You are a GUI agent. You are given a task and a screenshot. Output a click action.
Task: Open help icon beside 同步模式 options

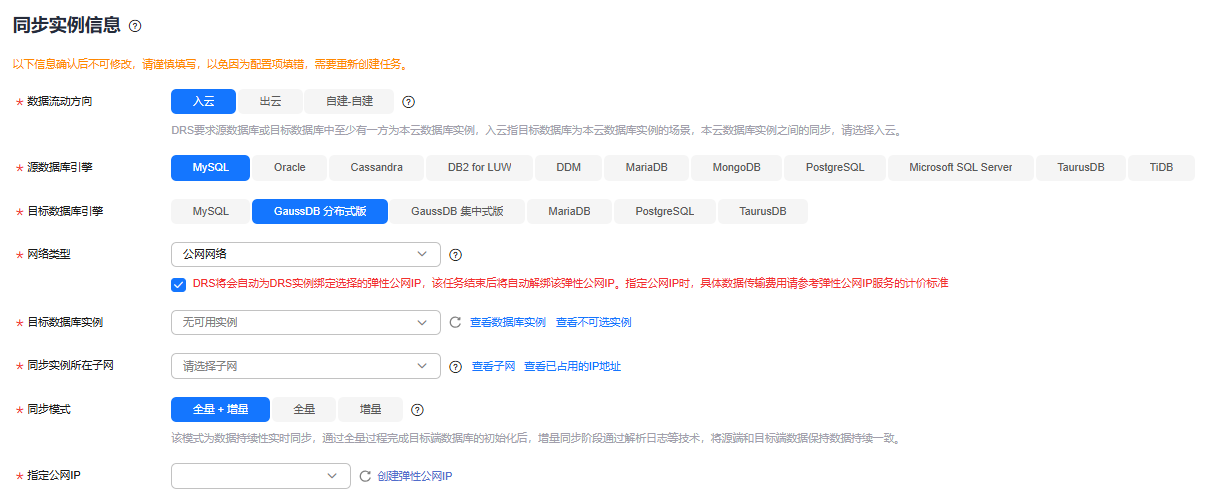[x=418, y=409]
